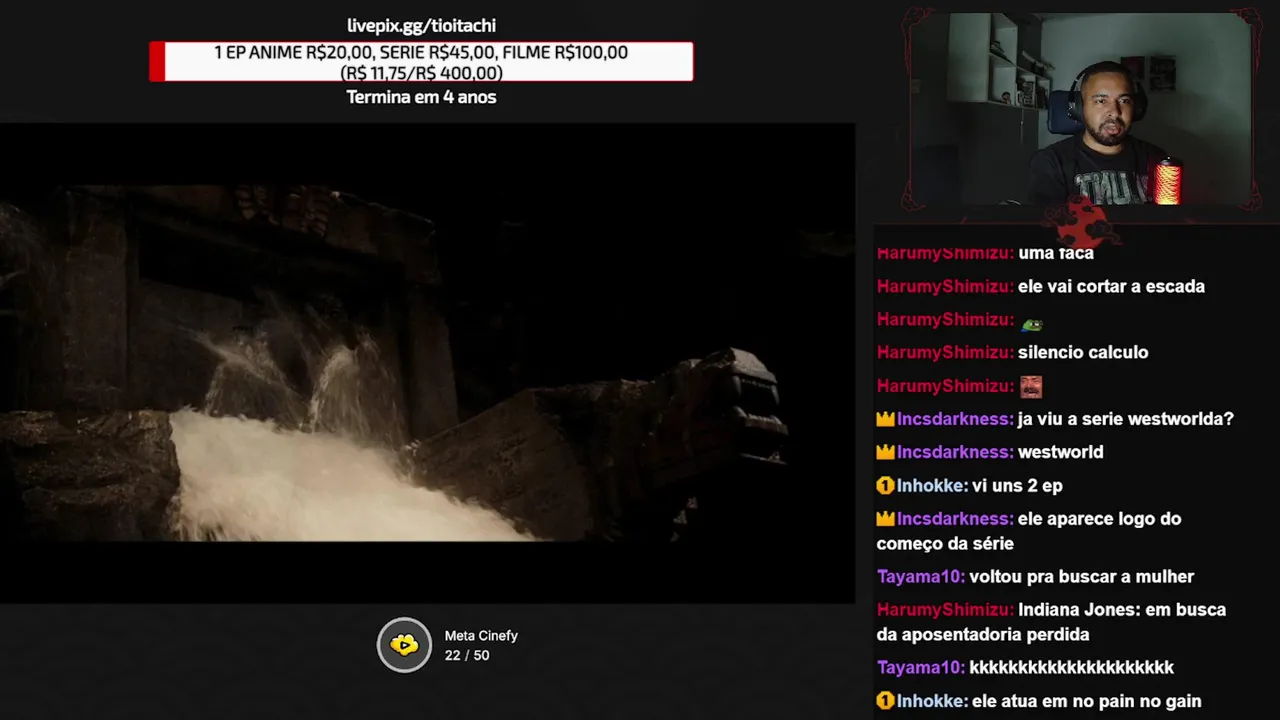Click the chat text "westworld"
The width and height of the screenshot is (1280, 720).
point(1061,453)
